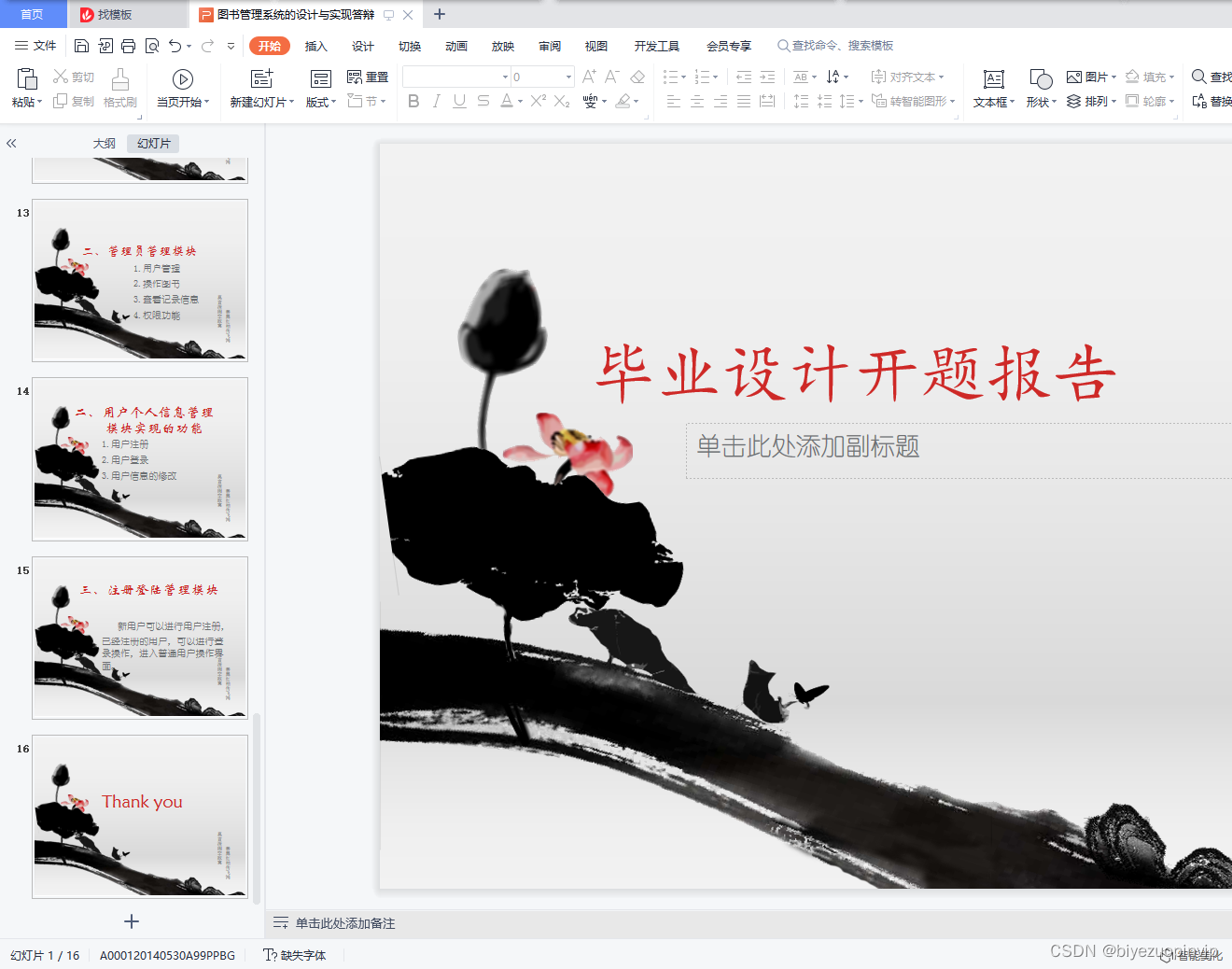Select slide 16 'Thank you' thumbnail
The height and width of the screenshot is (969, 1232).
(140, 817)
